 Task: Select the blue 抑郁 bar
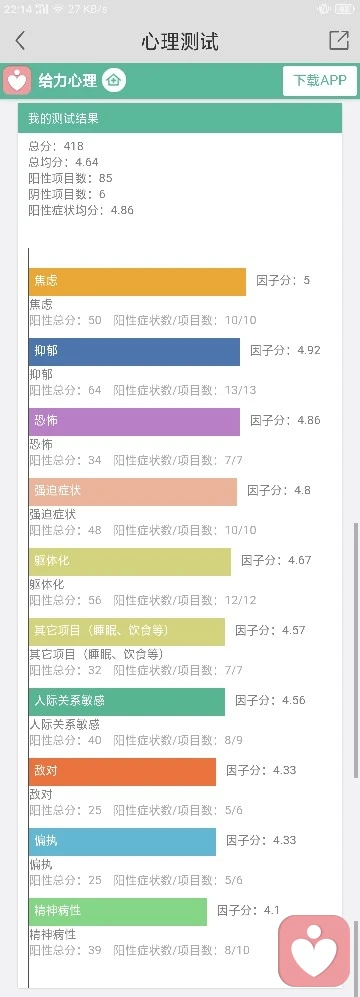point(134,352)
